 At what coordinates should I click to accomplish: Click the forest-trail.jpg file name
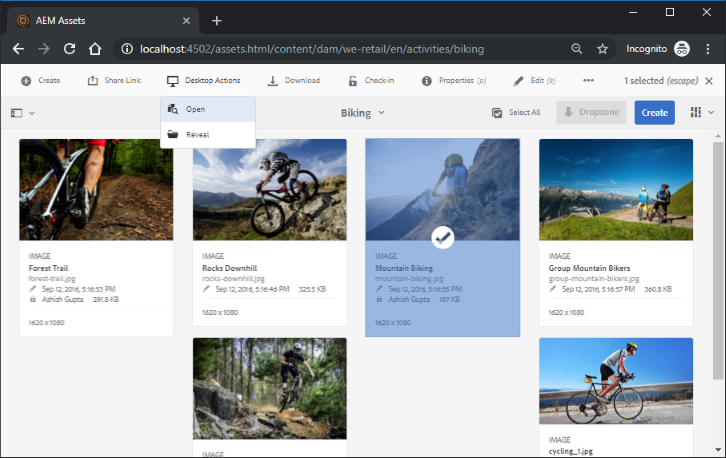point(52,278)
